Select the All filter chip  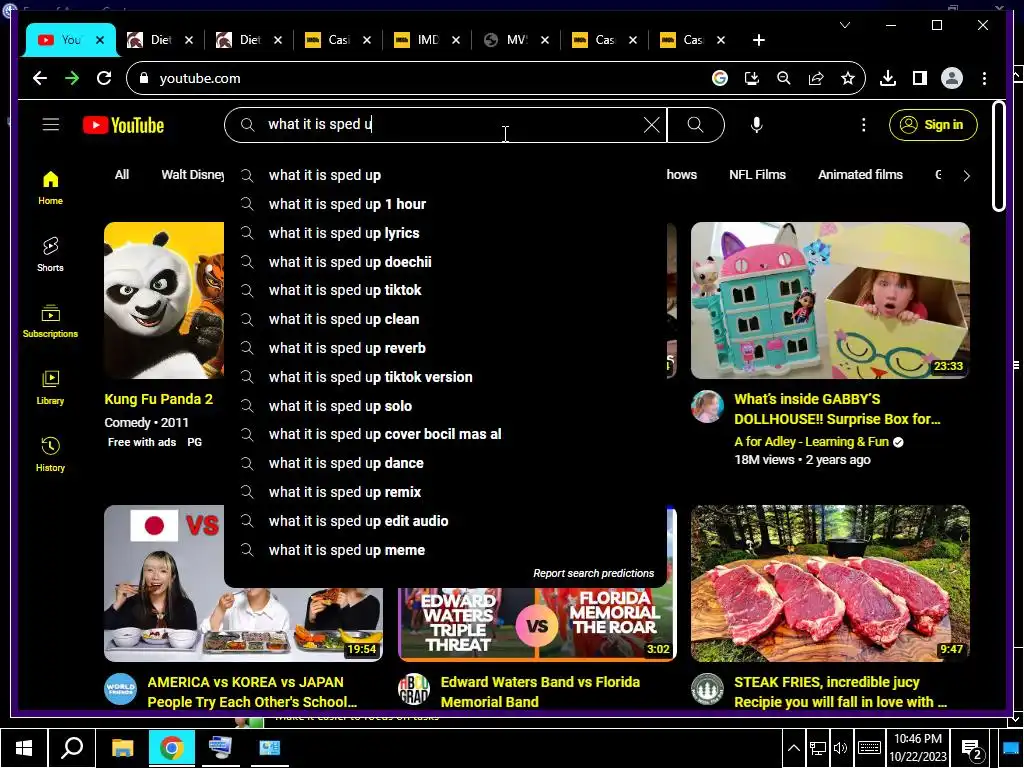click(122, 175)
